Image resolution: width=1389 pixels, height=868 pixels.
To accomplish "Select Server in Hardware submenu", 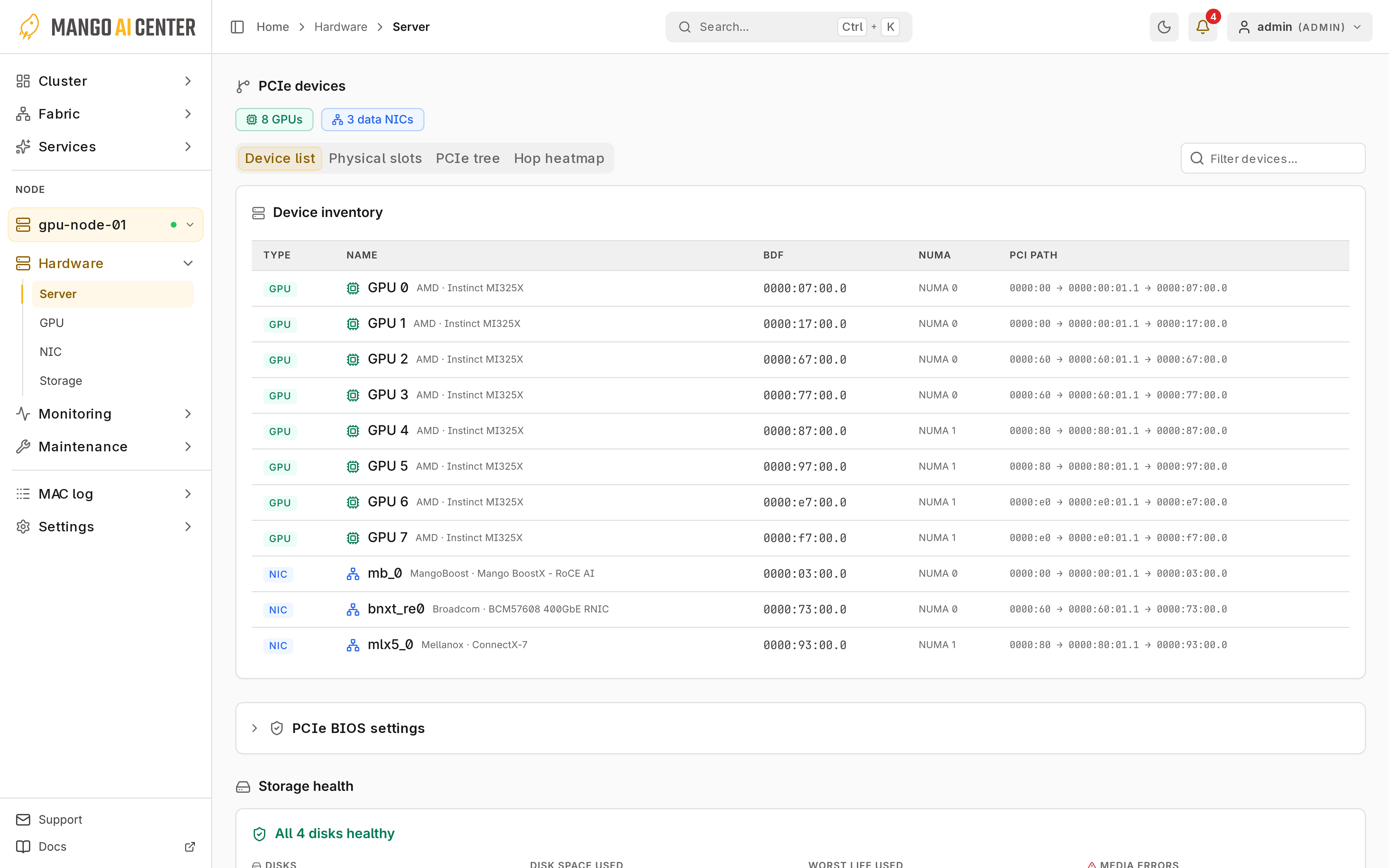I will (113, 294).
